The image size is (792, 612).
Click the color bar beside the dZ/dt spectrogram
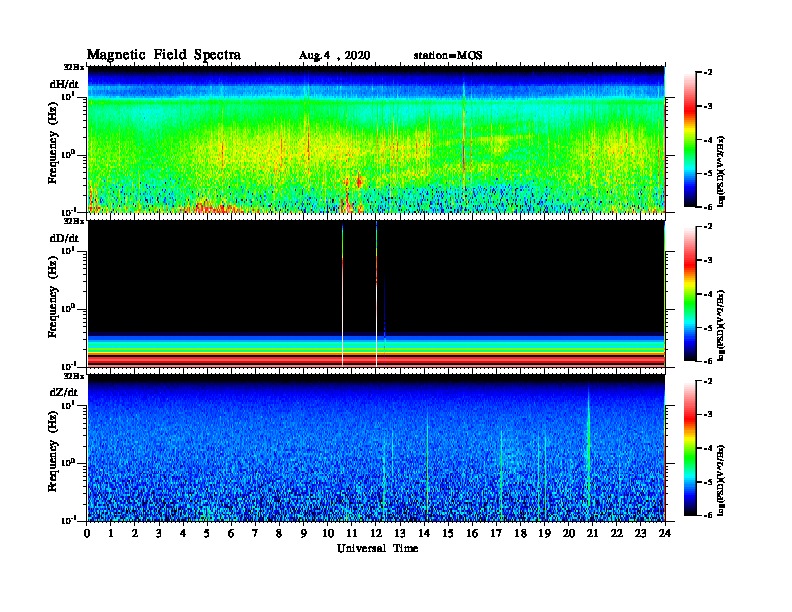tap(690, 448)
